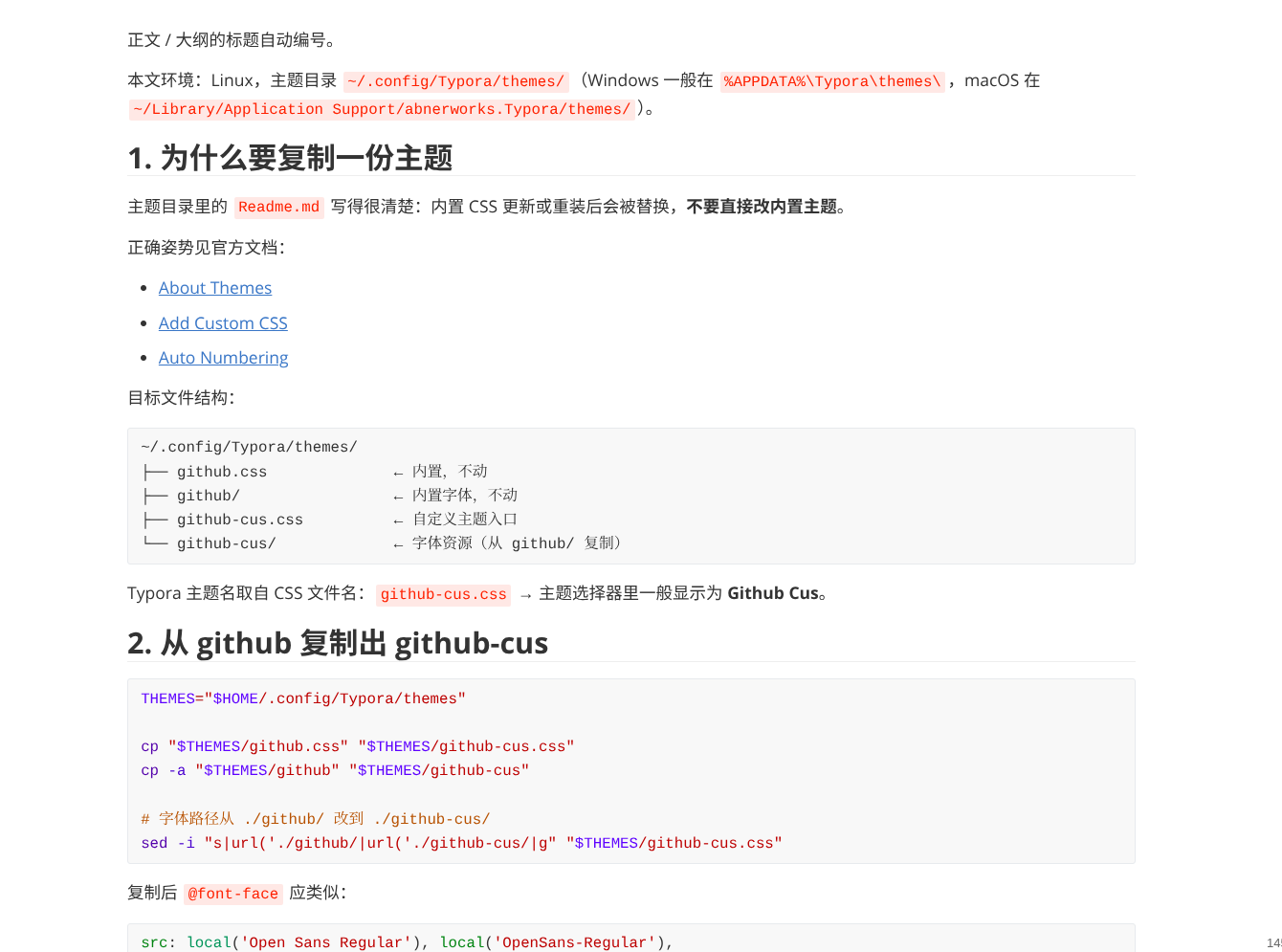Click the text 目标文件结构：
The image size is (1282, 952).
181,398
